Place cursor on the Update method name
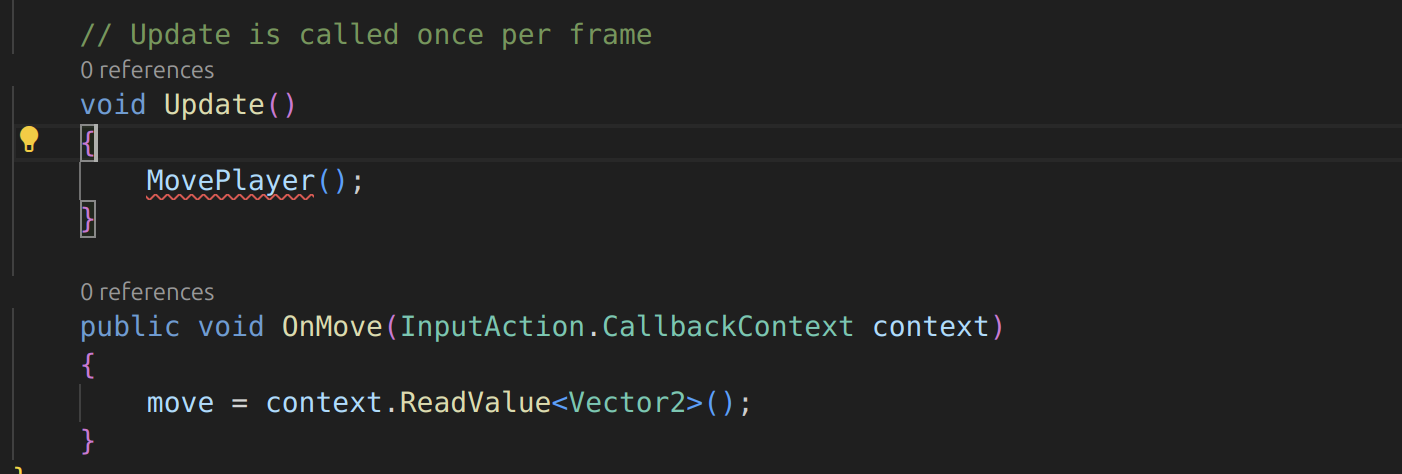This screenshot has height=474, width=1402. click(214, 104)
